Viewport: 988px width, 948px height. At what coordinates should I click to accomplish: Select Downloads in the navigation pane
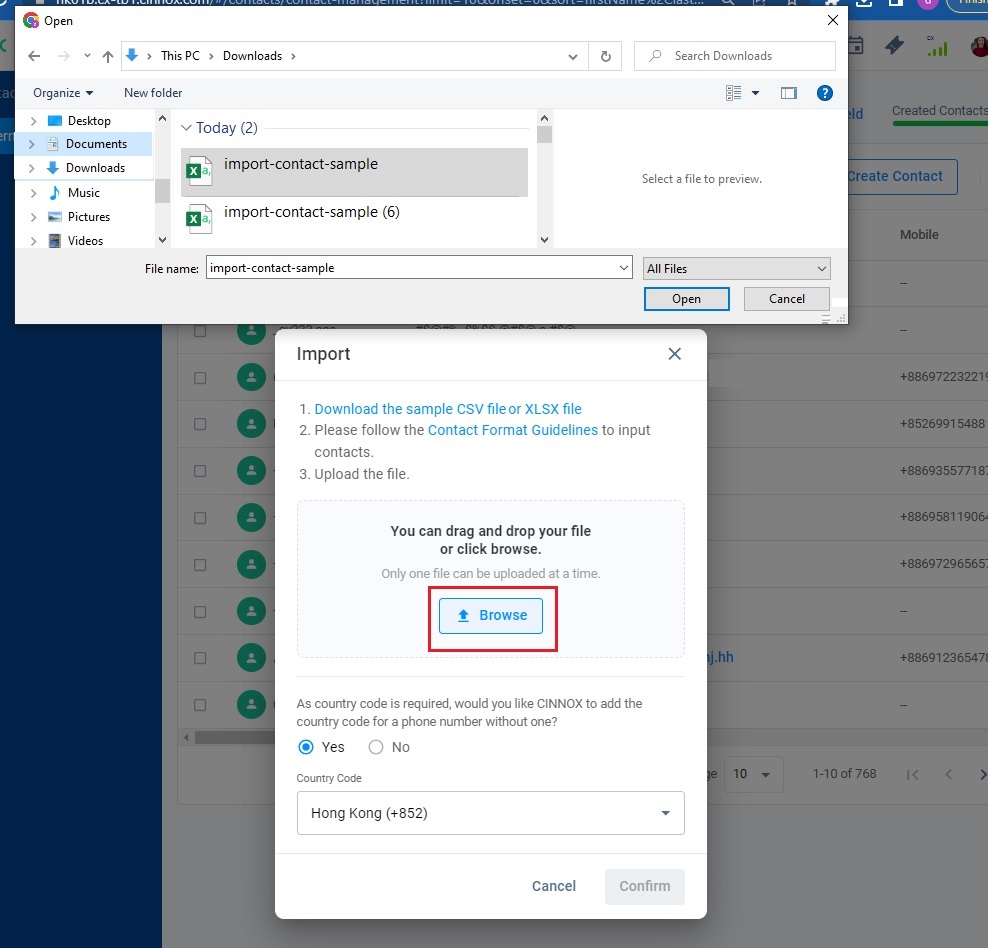(x=95, y=168)
